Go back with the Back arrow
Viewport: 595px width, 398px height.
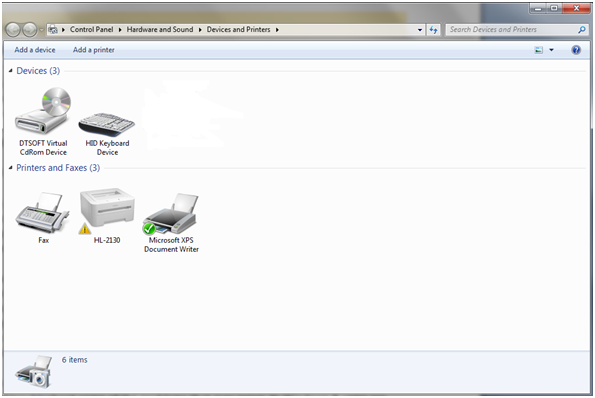(x=13, y=29)
